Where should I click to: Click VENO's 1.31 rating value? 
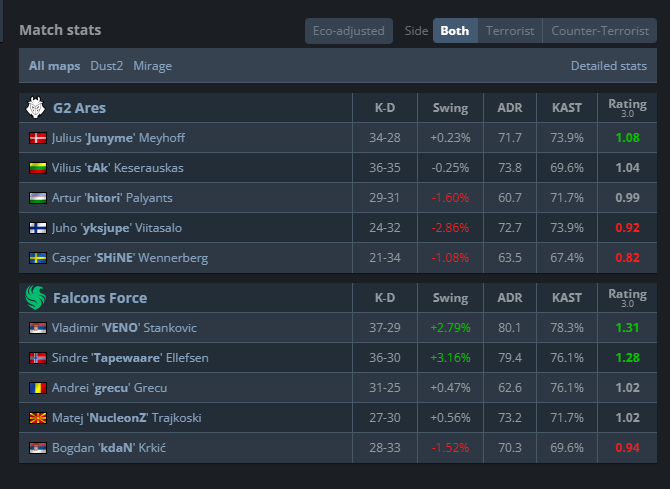(627, 327)
